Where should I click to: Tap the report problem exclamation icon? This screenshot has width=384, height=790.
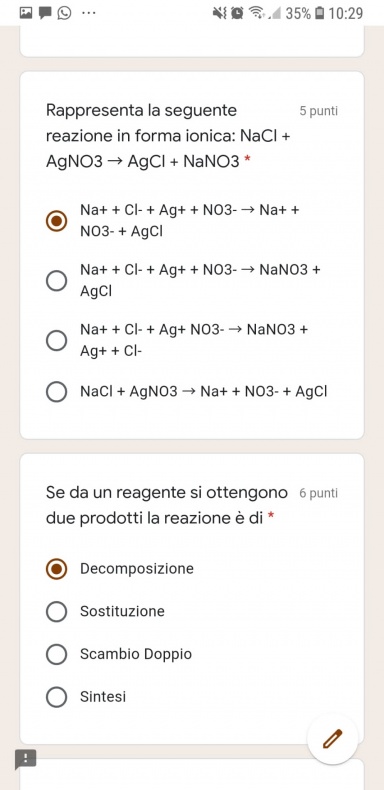point(25,758)
